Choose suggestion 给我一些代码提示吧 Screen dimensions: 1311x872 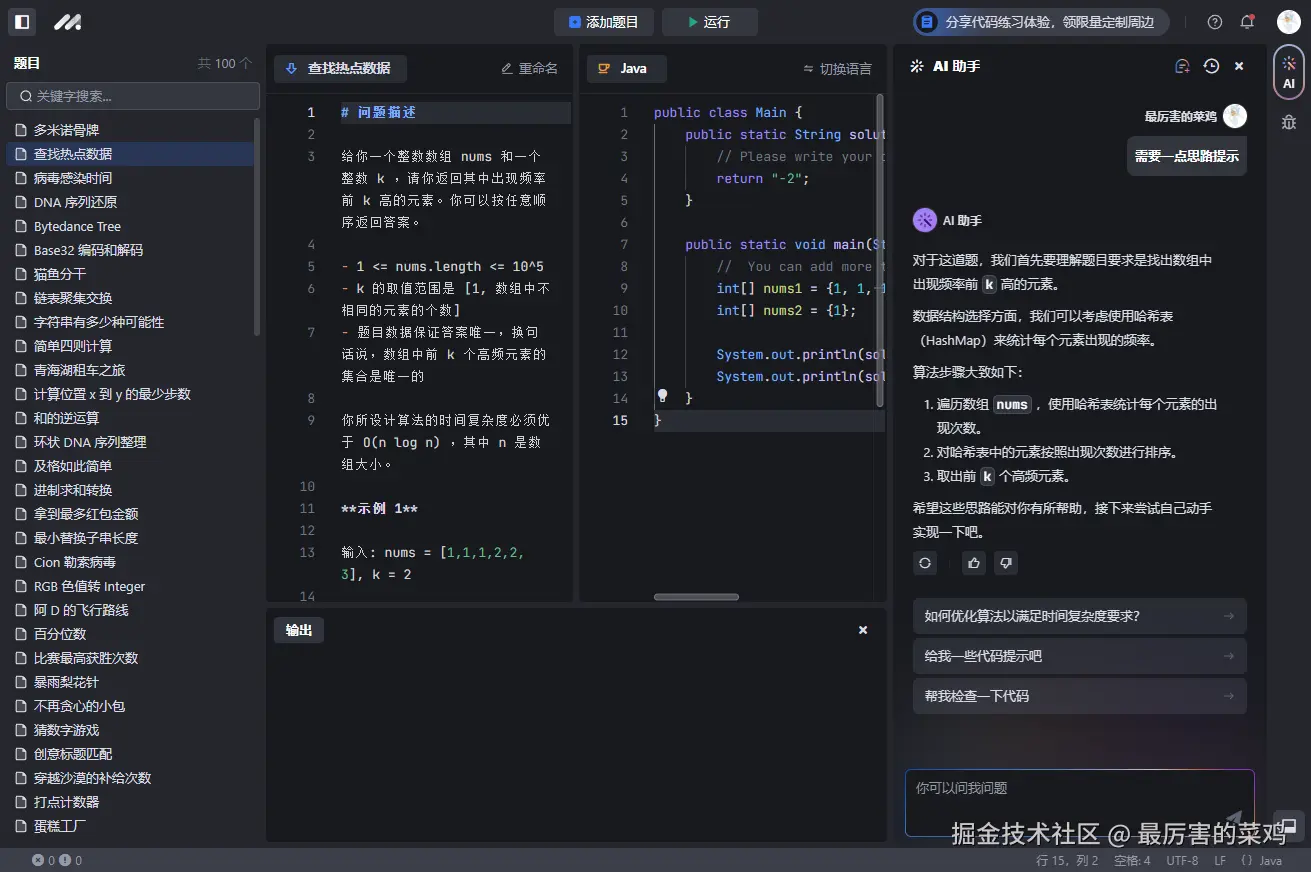[x=1079, y=656]
